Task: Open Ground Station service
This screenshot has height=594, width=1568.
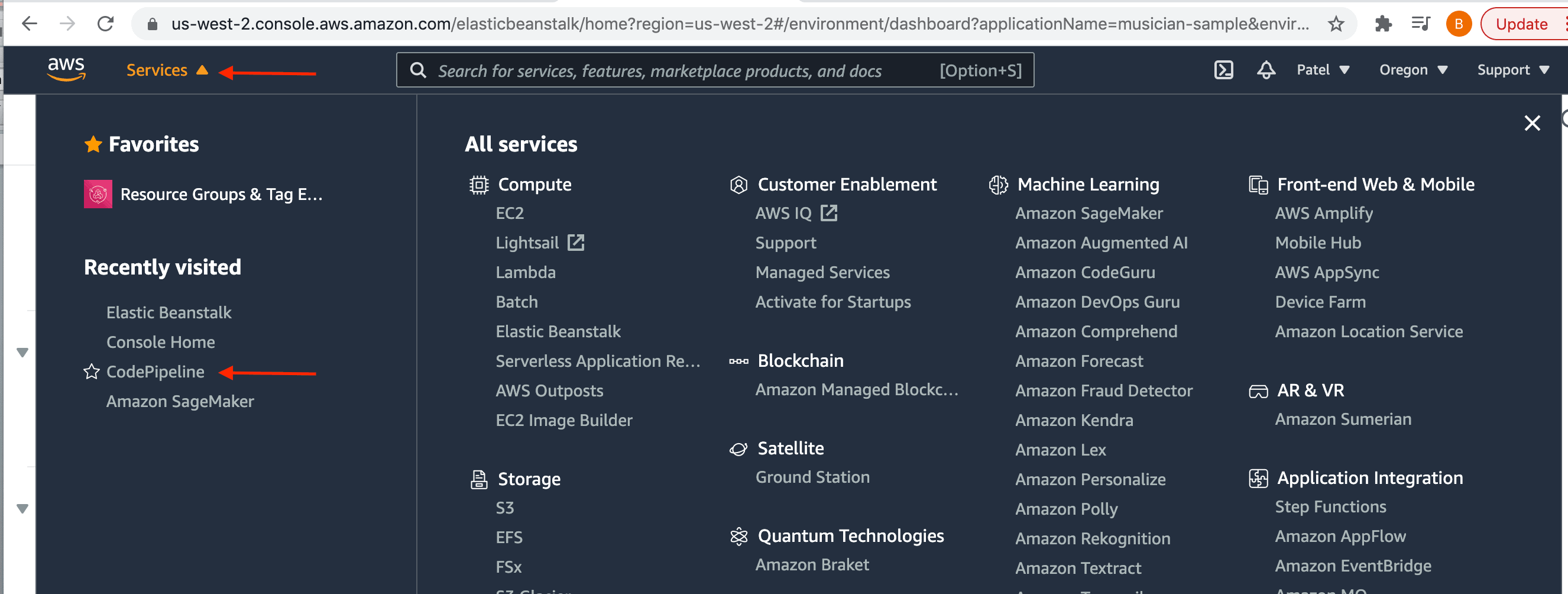Action: tap(812, 477)
